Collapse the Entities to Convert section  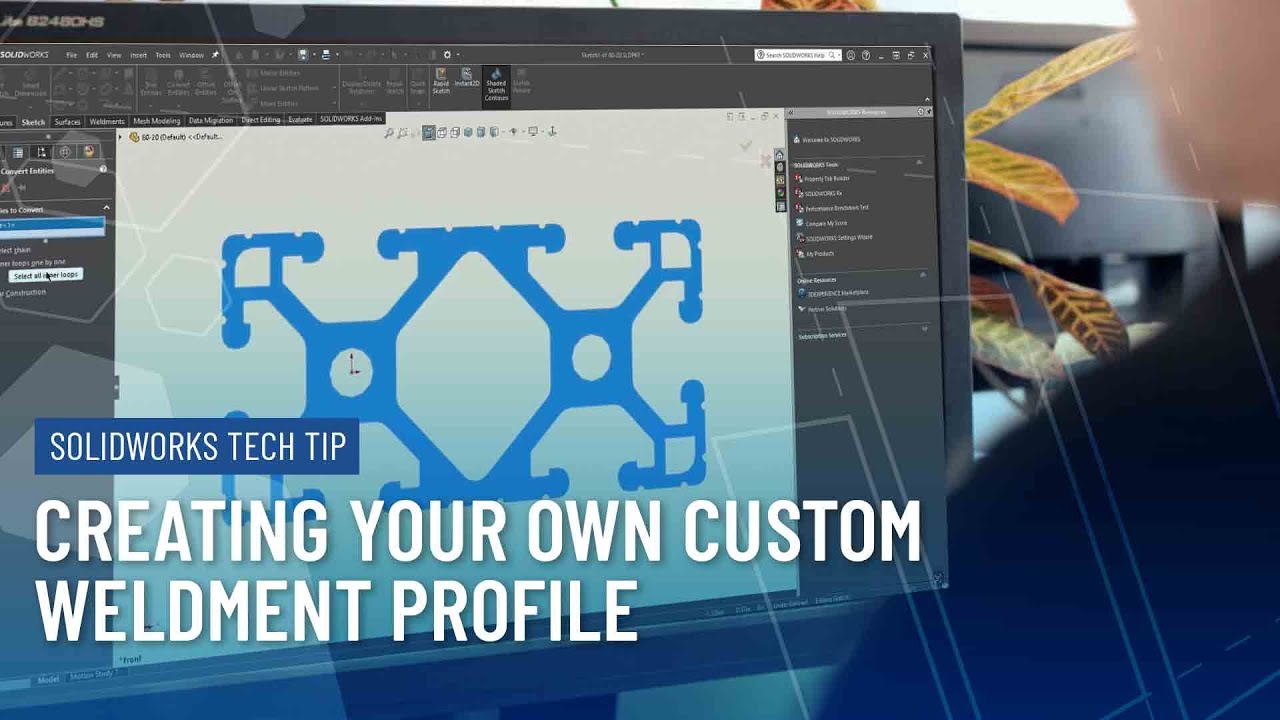(106, 208)
